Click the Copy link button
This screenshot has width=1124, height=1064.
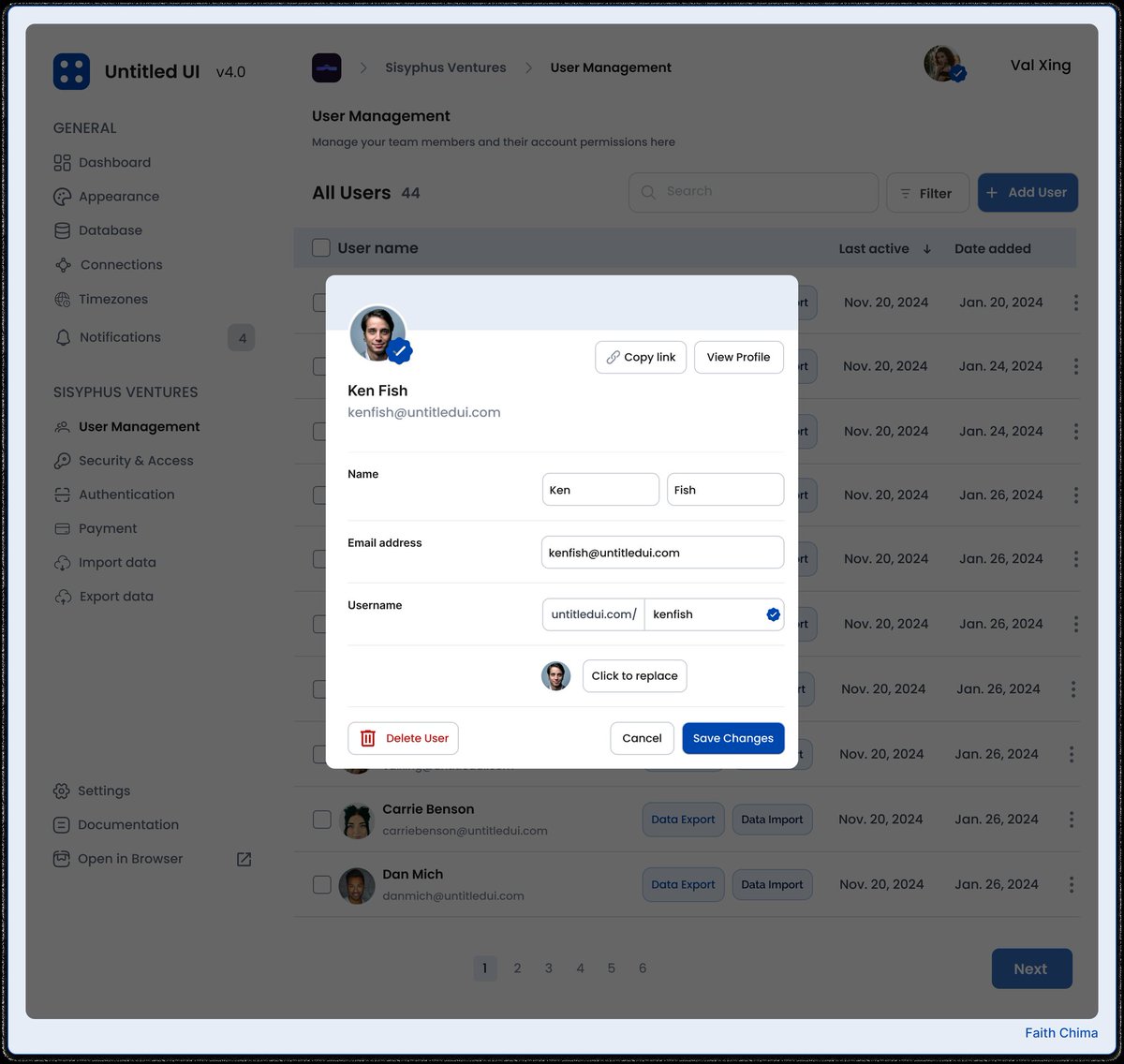pos(641,357)
